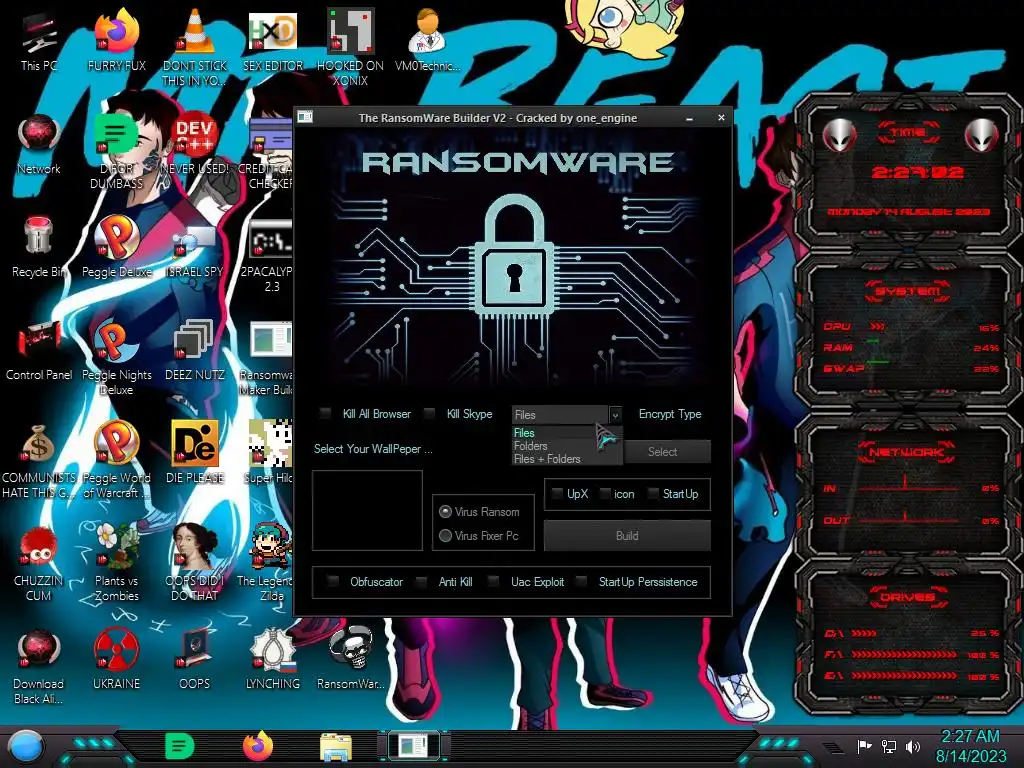Open the OOPS DID I DO THAT icon

[x=195, y=562]
